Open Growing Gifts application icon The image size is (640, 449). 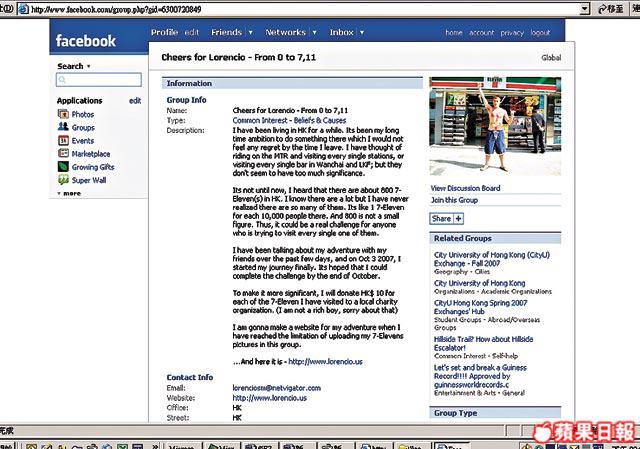tap(63, 167)
